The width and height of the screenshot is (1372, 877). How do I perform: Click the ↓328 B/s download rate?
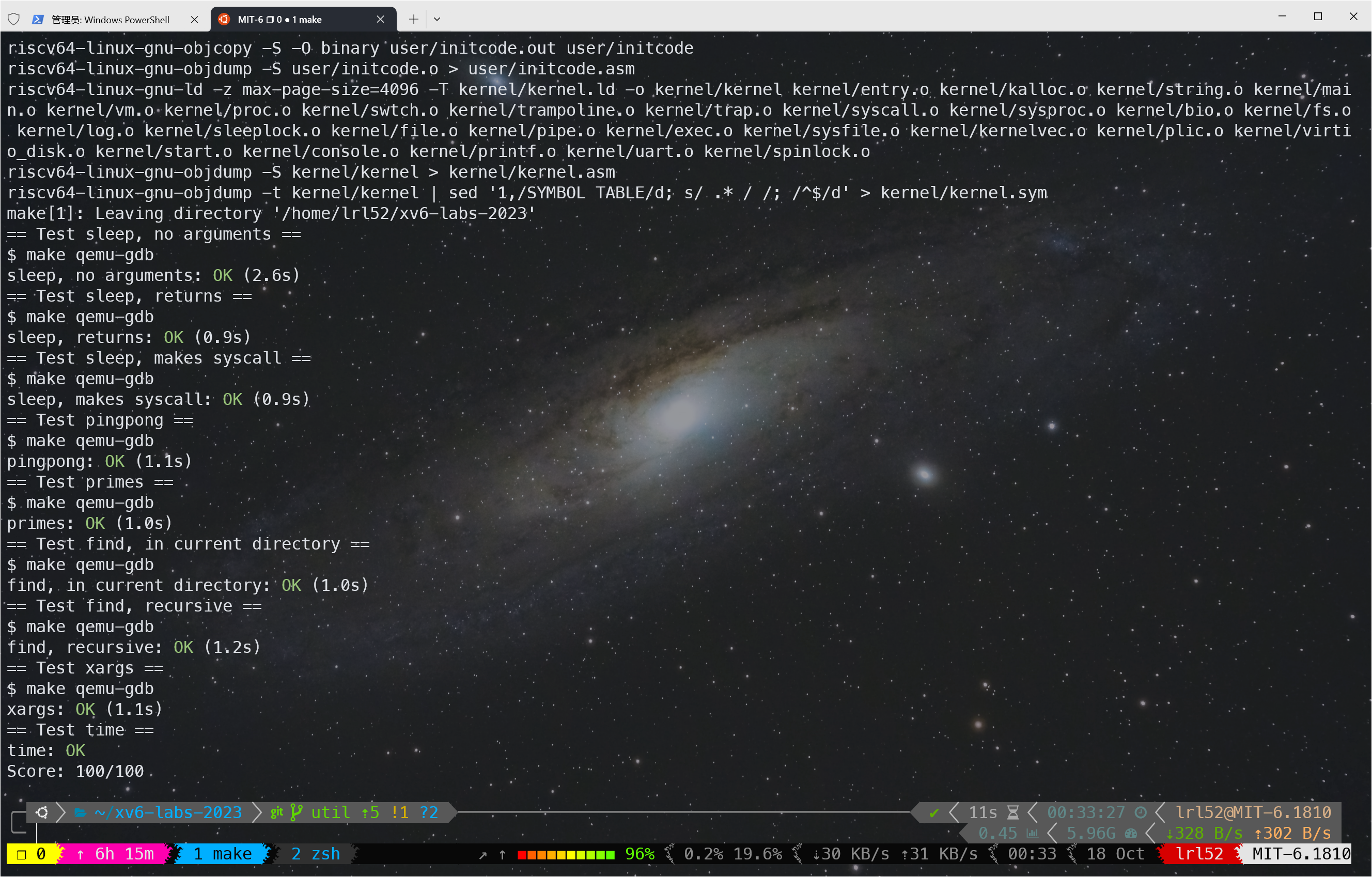[x=1205, y=834]
